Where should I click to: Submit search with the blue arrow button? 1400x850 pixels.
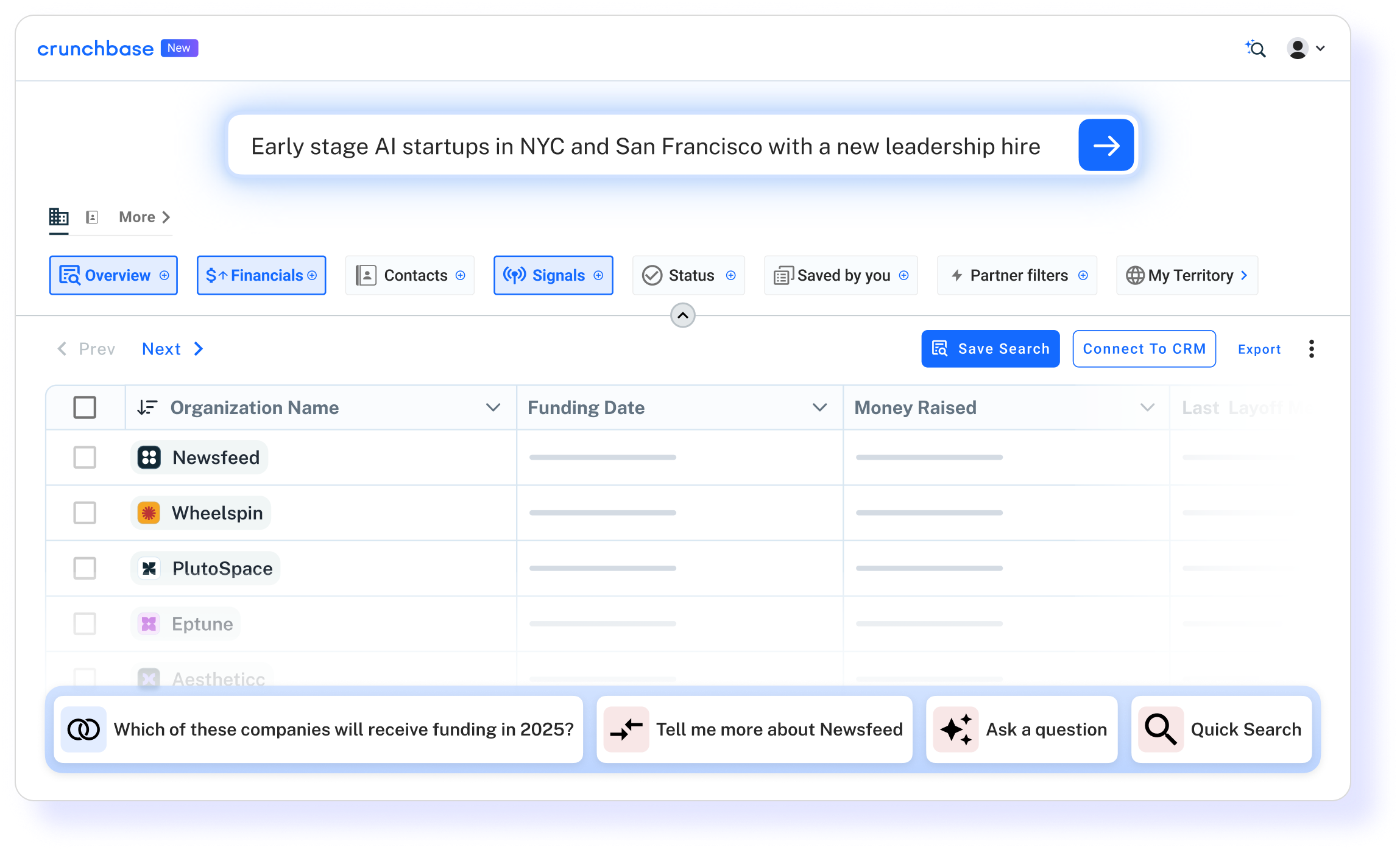point(1106,146)
